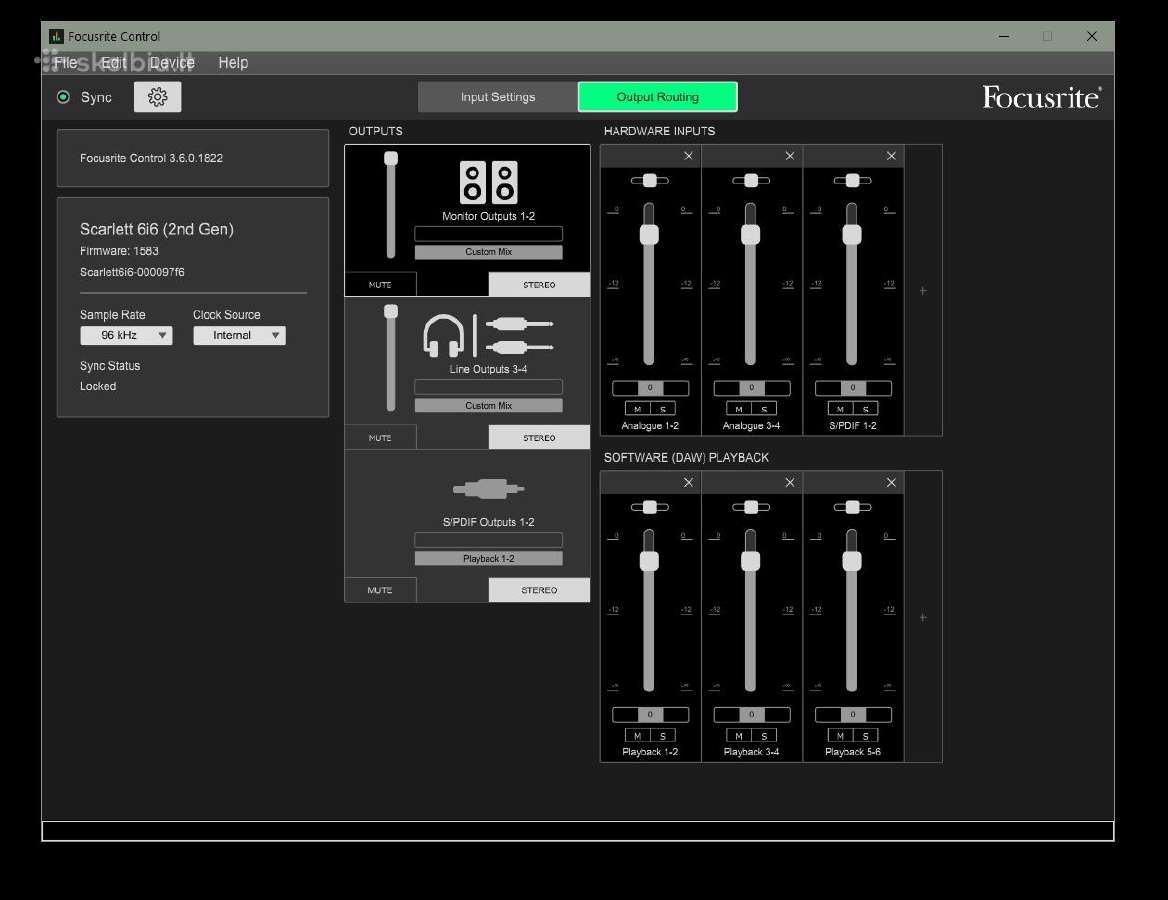This screenshot has height=900, width=1168.
Task: Open the File menu
Action: (66, 63)
